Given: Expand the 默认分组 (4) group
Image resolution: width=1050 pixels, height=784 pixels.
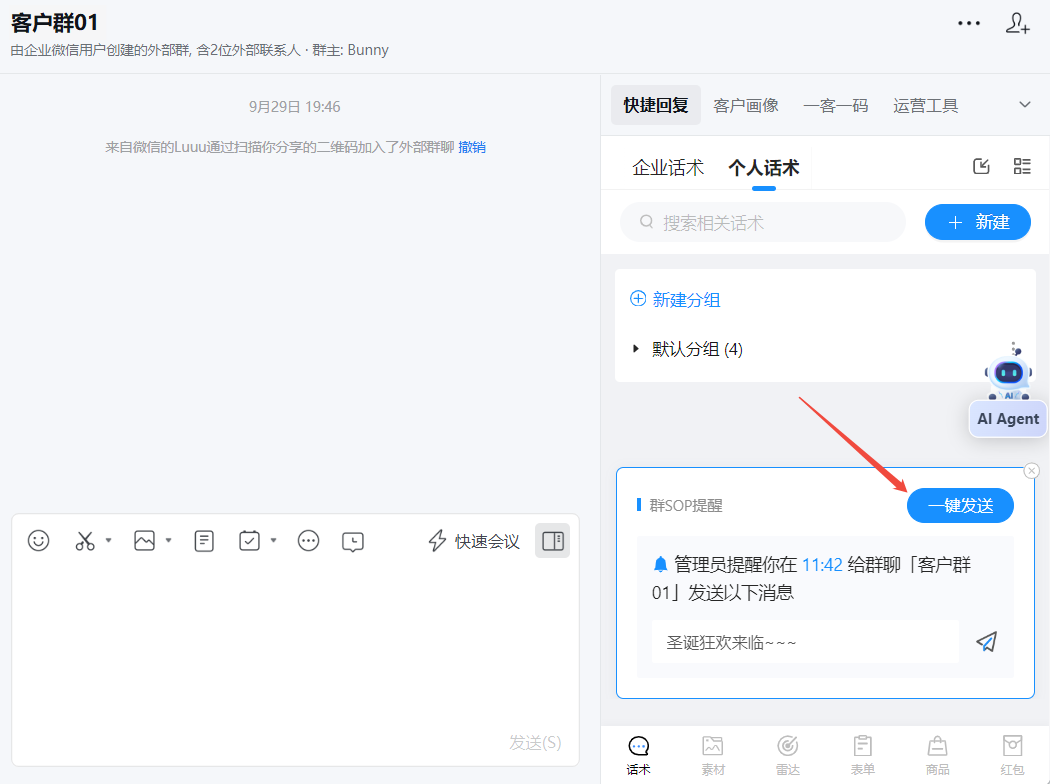Looking at the screenshot, I should pos(636,349).
